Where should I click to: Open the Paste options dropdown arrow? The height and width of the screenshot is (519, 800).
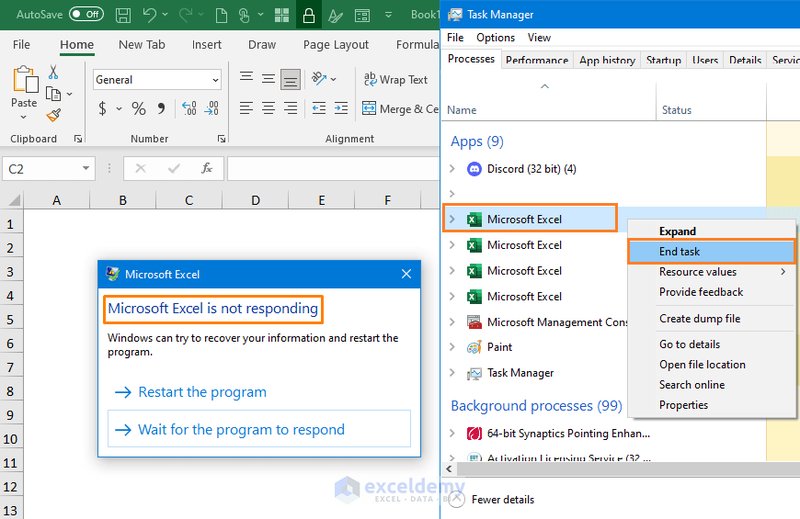coord(23,117)
